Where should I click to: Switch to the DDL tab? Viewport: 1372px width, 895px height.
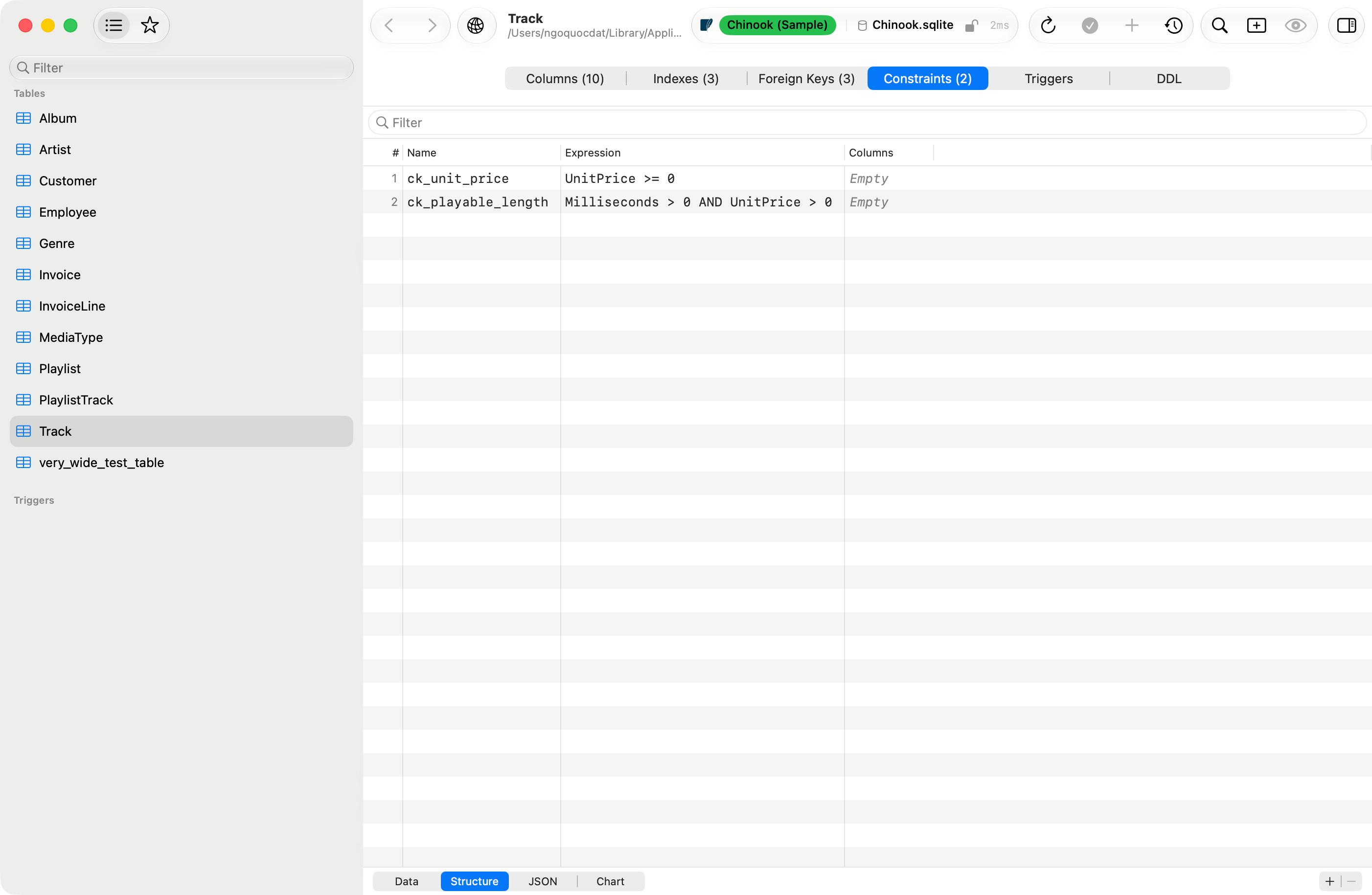tap(1169, 78)
